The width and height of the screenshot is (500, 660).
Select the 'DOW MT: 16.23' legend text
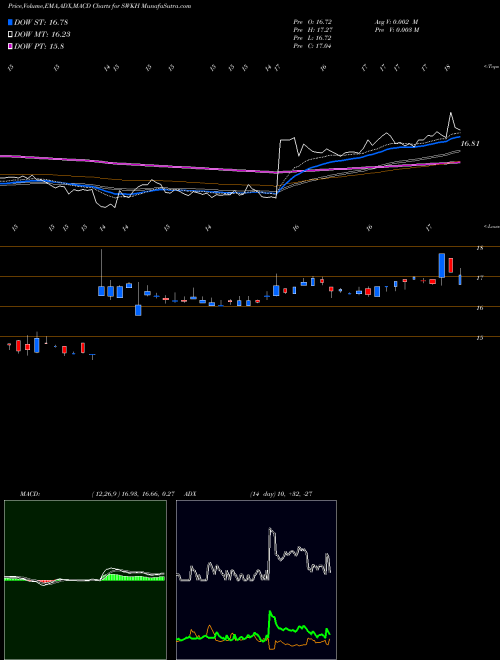tap(42, 35)
